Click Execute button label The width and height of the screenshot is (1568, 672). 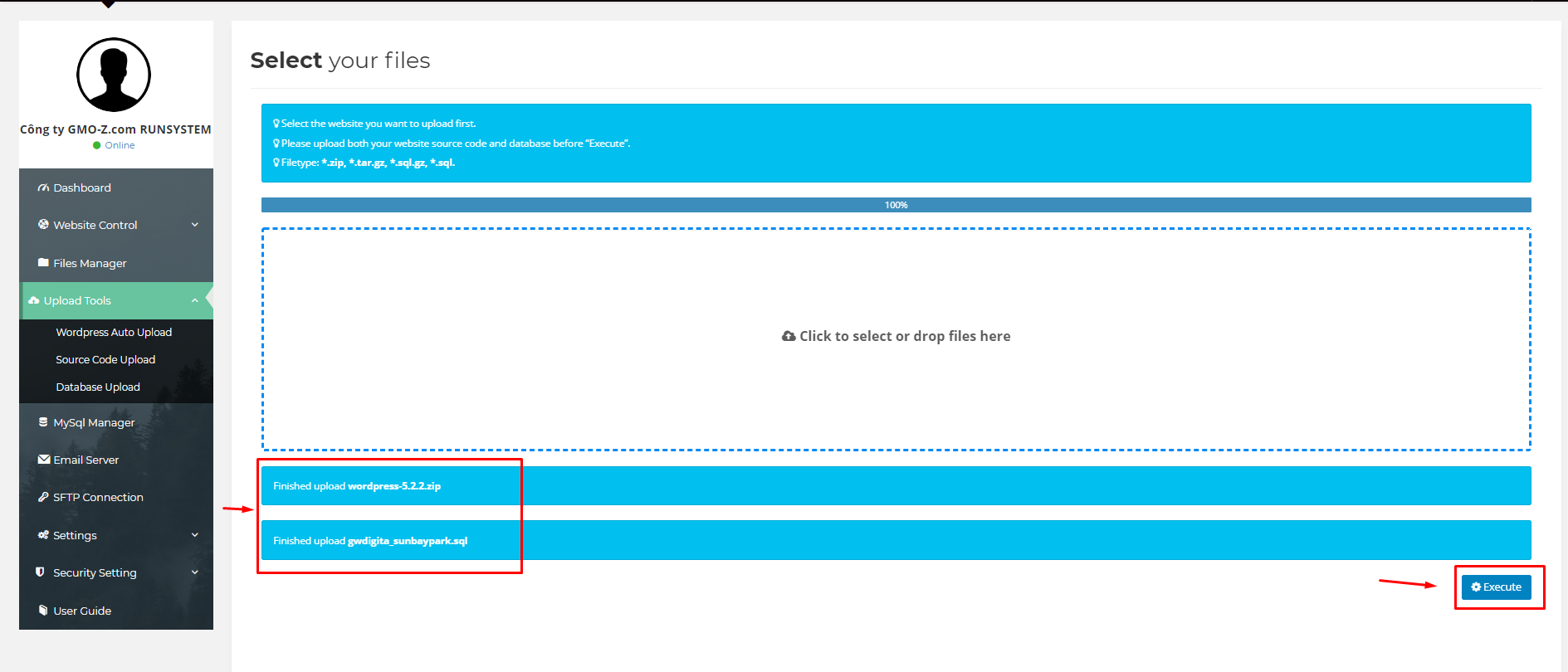[1502, 587]
